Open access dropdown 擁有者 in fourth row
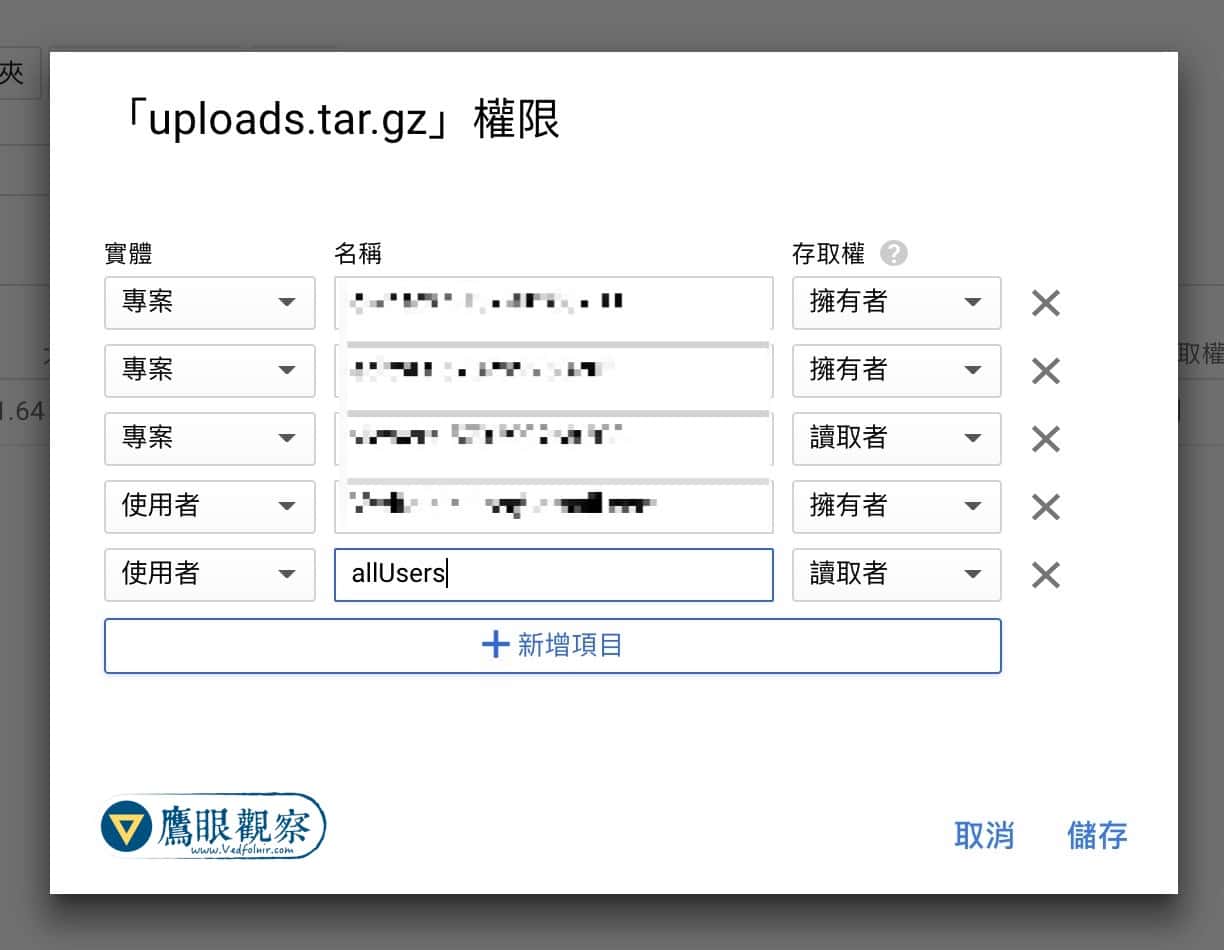The width and height of the screenshot is (1224, 950). tap(897, 507)
